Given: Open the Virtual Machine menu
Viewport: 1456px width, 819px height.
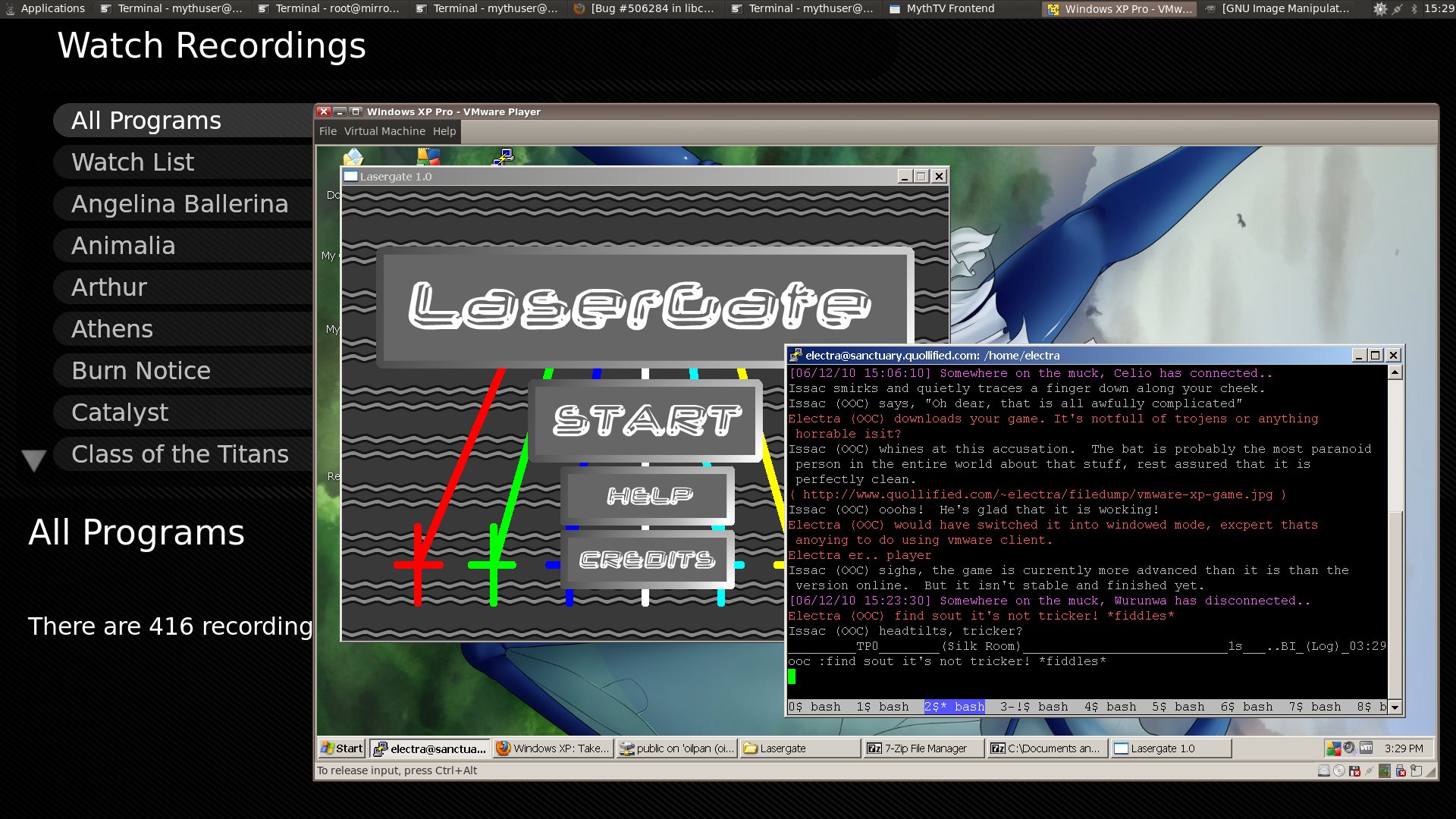Looking at the screenshot, I should pyautogui.click(x=384, y=131).
